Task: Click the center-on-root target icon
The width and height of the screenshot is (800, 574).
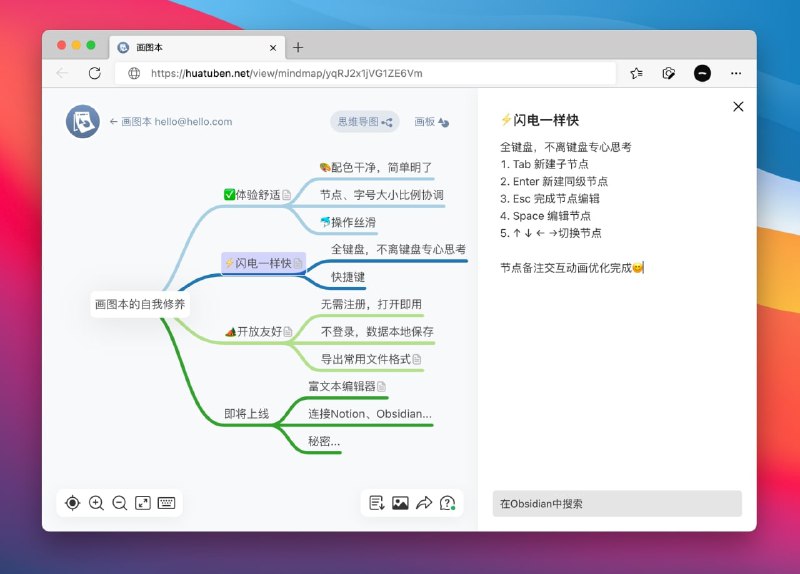Action: point(72,503)
